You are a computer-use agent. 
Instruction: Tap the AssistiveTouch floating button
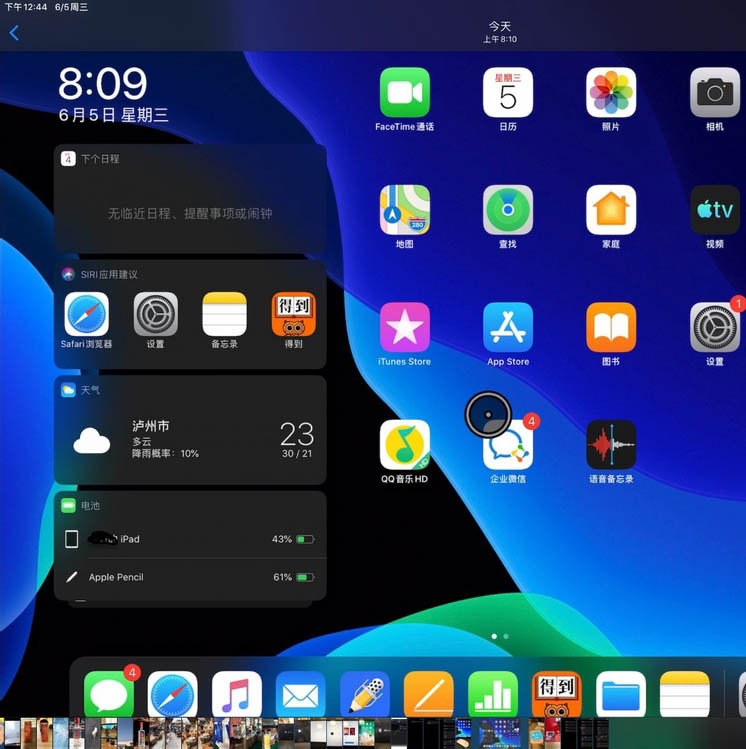point(488,414)
